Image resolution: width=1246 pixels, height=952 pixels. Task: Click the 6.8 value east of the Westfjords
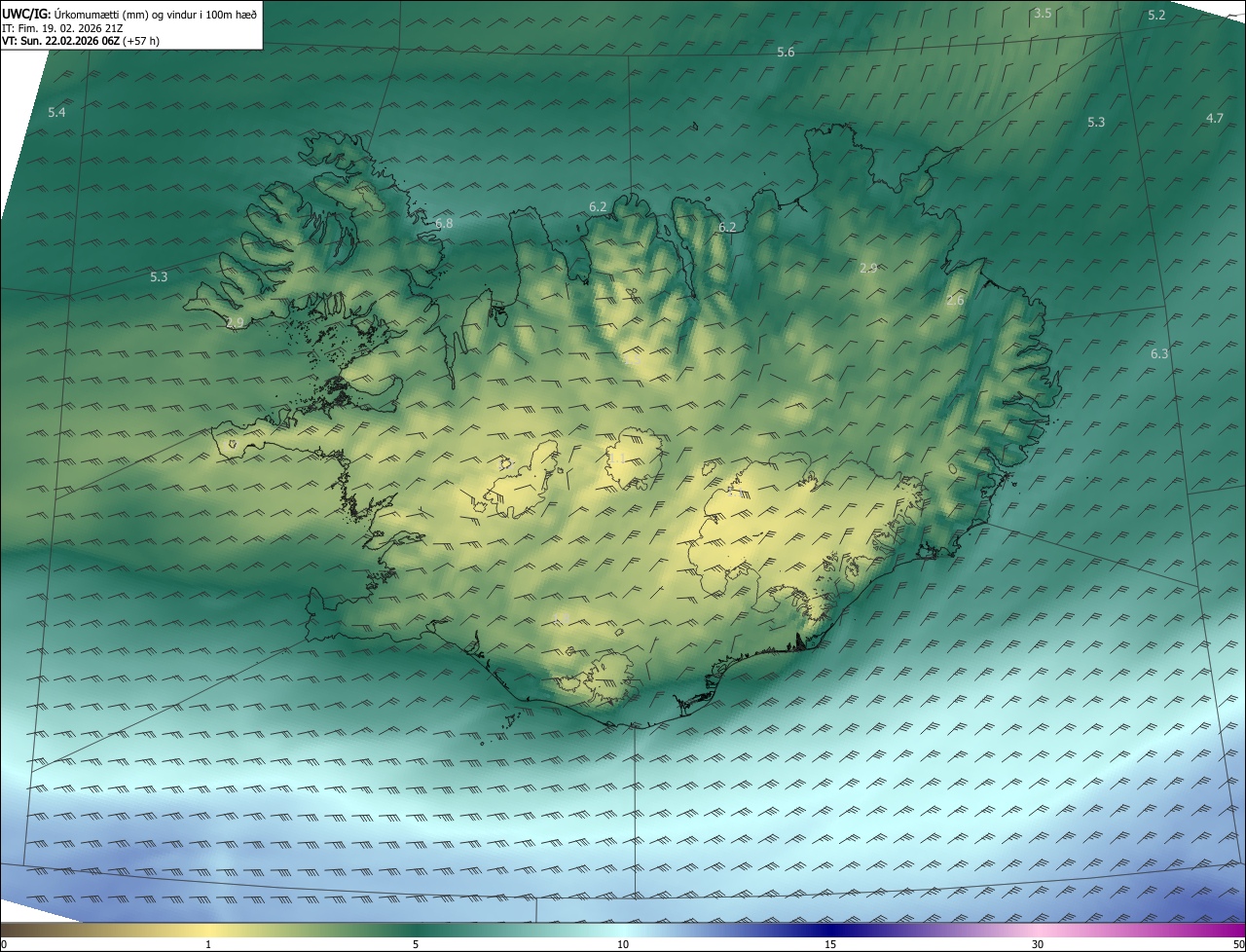pos(444,224)
